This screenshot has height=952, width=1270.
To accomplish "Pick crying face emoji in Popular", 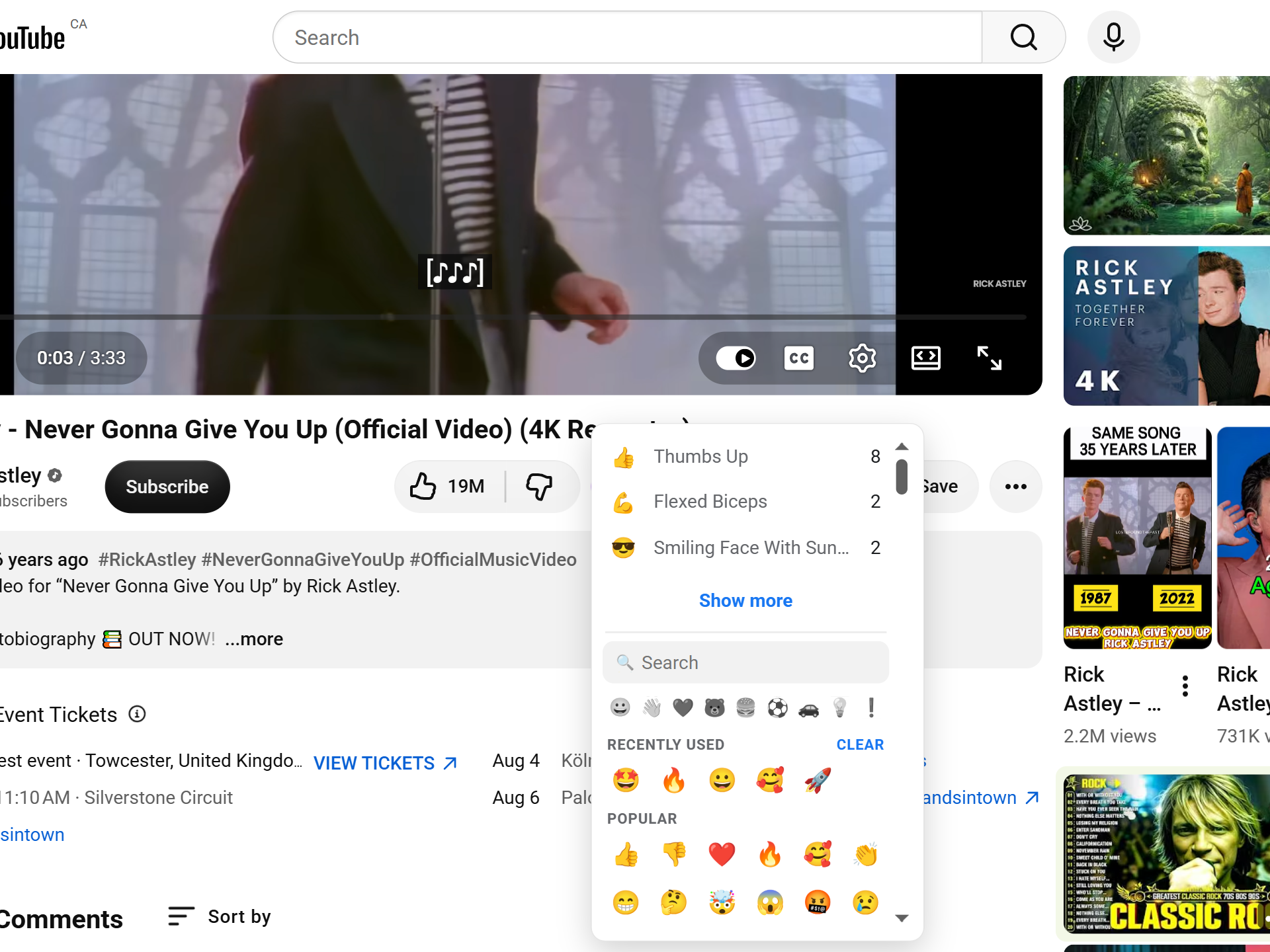I will tap(865, 902).
